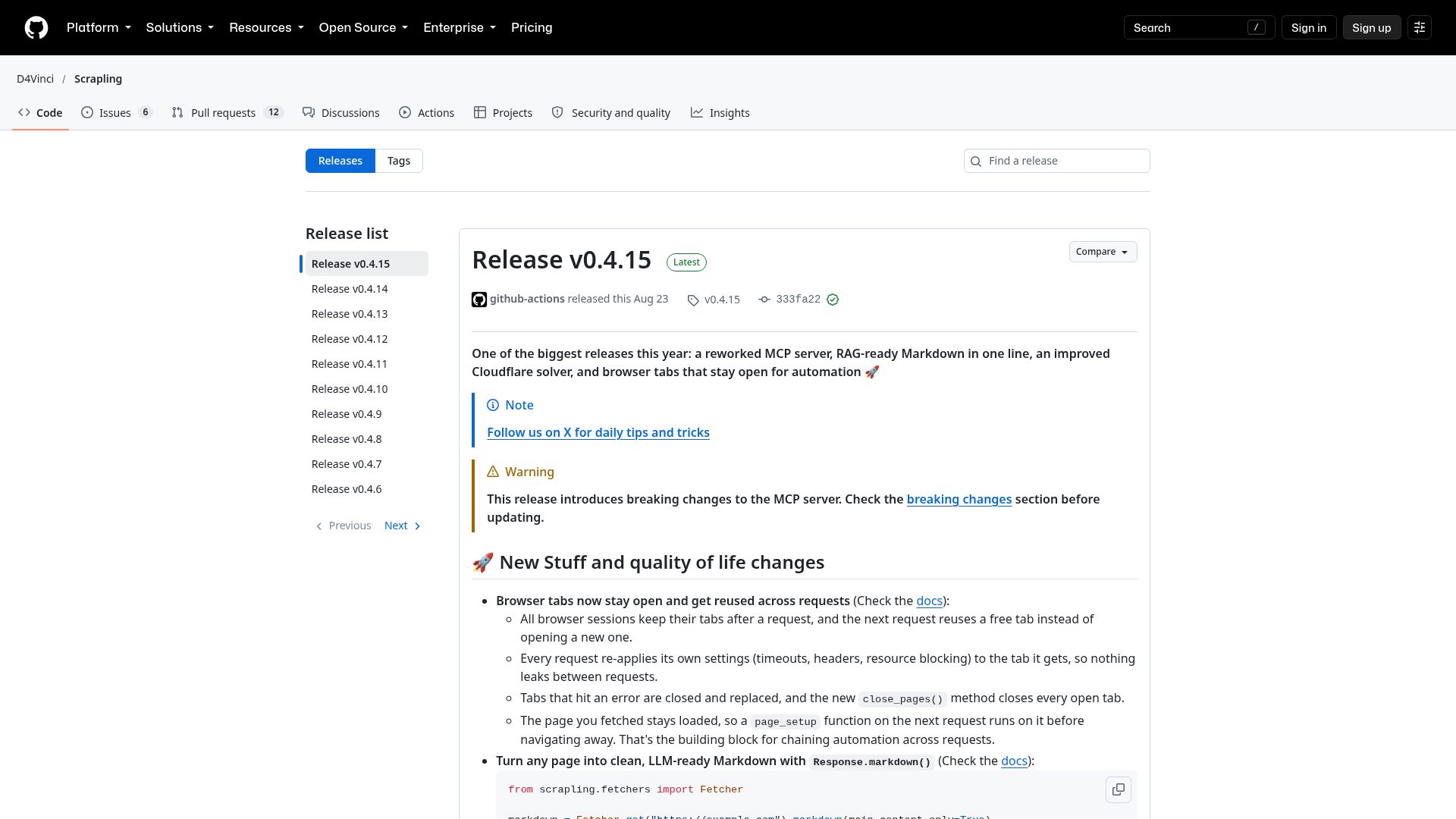This screenshot has height=819, width=1456.
Task: Copy the code snippet with clipboard icon
Action: click(1118, 789)
